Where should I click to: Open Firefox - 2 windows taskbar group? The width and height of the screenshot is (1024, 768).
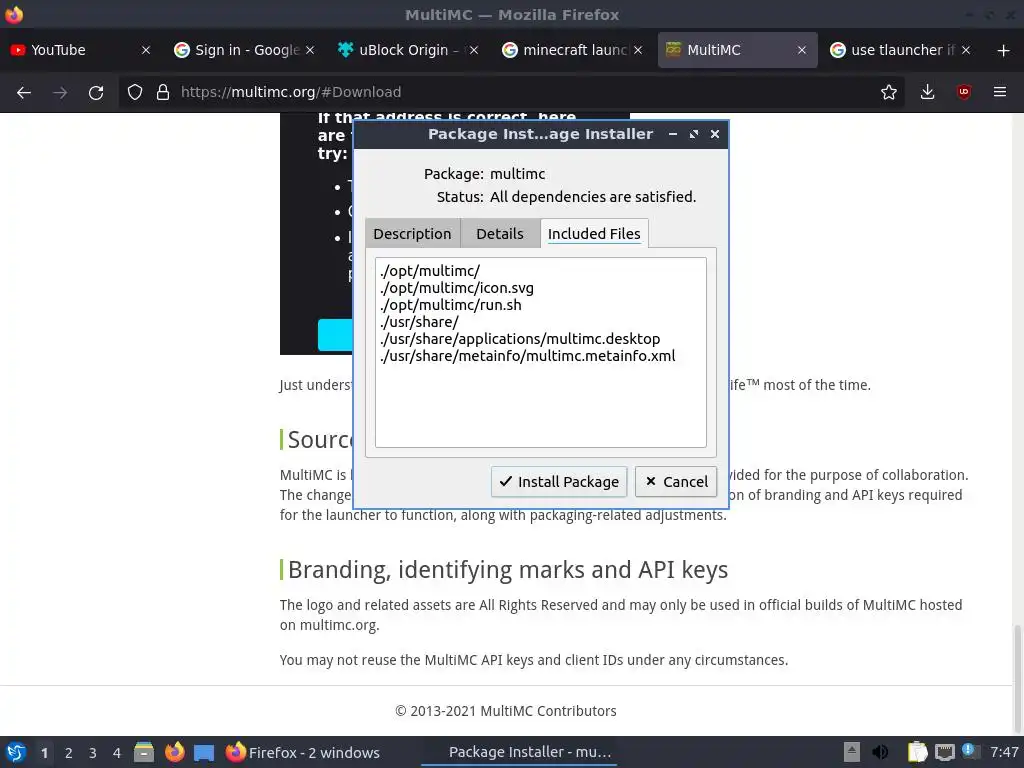tap(302, 752)
